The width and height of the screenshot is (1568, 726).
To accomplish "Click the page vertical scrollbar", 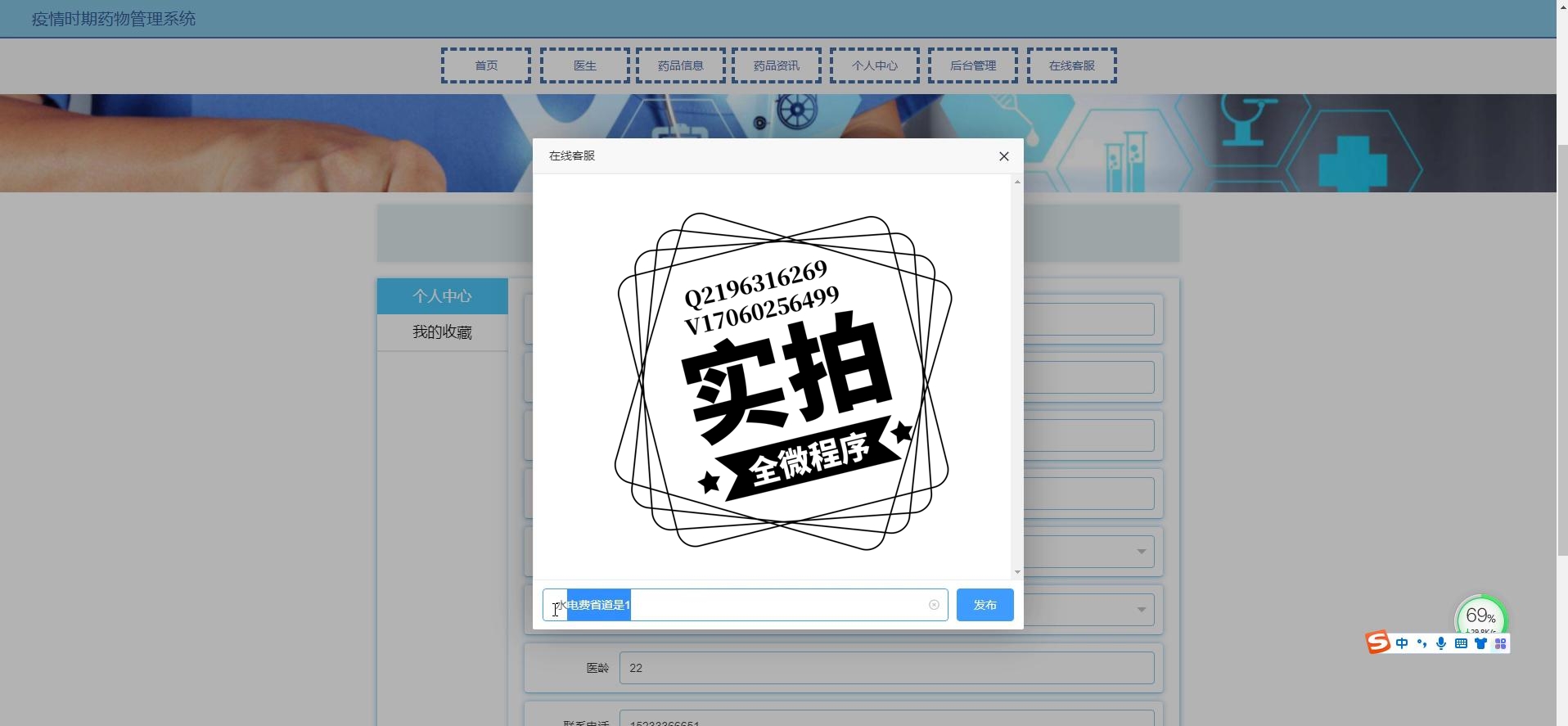I will coord(1562,352).
